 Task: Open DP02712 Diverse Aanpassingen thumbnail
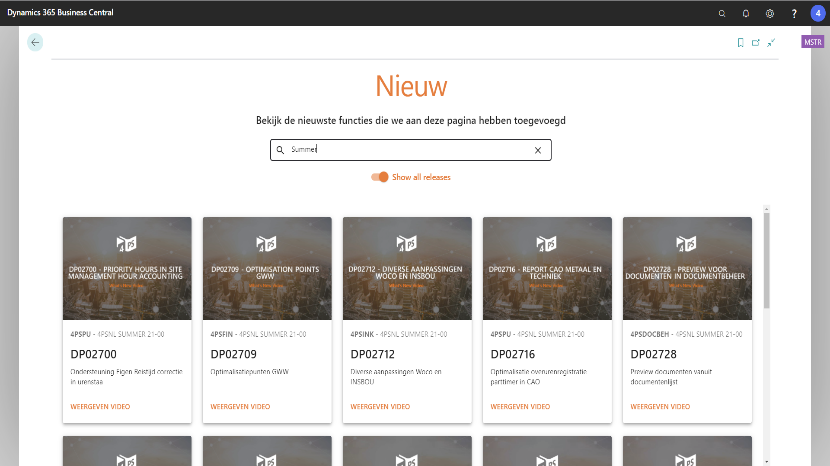(x=407, y=268)
